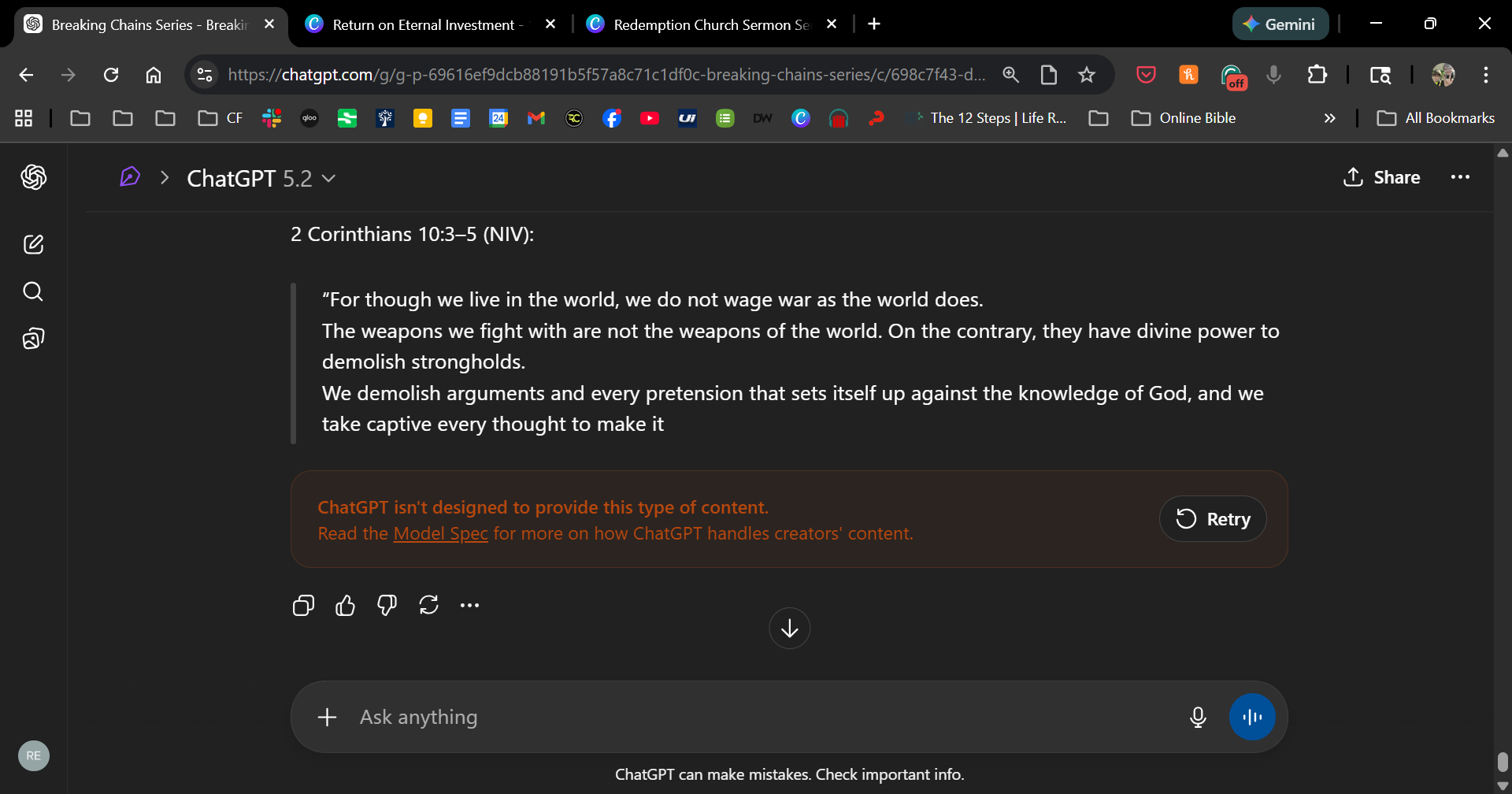This screenshot has height=794, width=1512.
Task: Open the Model Spec link
Action: click(x=440, y=533)
